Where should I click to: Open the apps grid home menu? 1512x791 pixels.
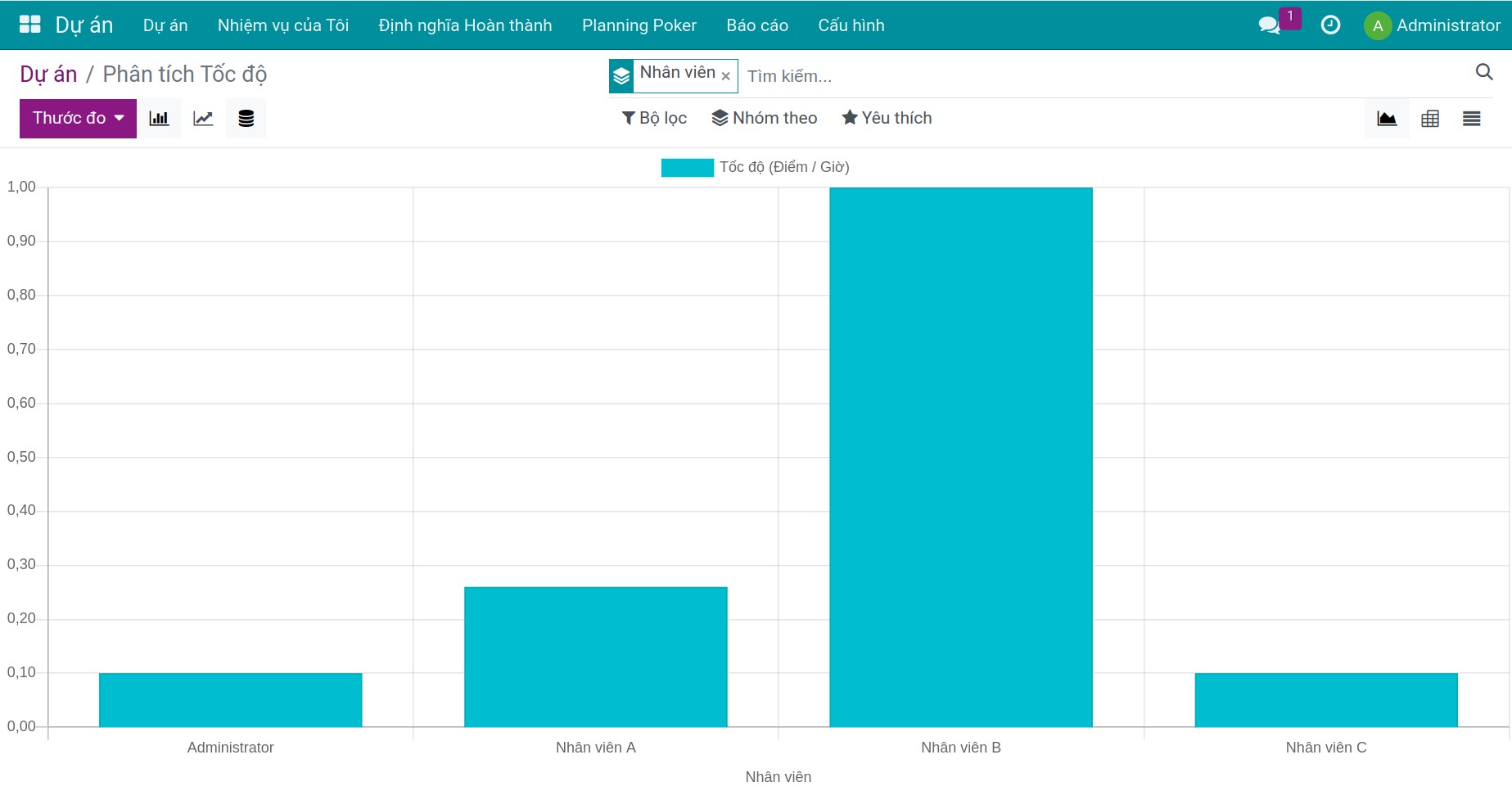pyautogui.click(x=29, y=25)
